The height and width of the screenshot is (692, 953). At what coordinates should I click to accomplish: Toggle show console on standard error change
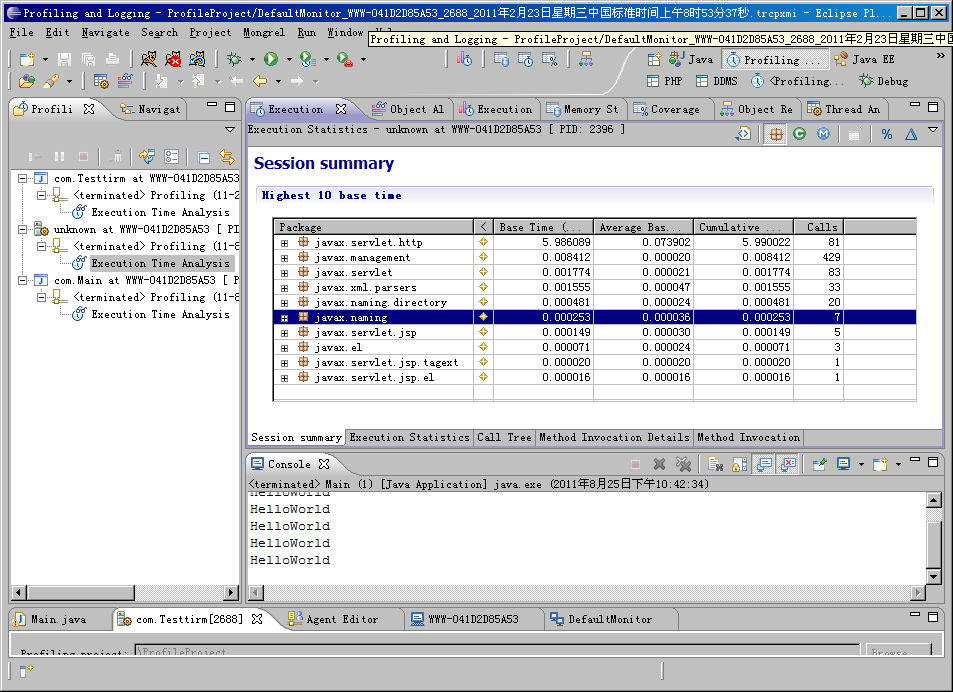(x=788, y=464)
